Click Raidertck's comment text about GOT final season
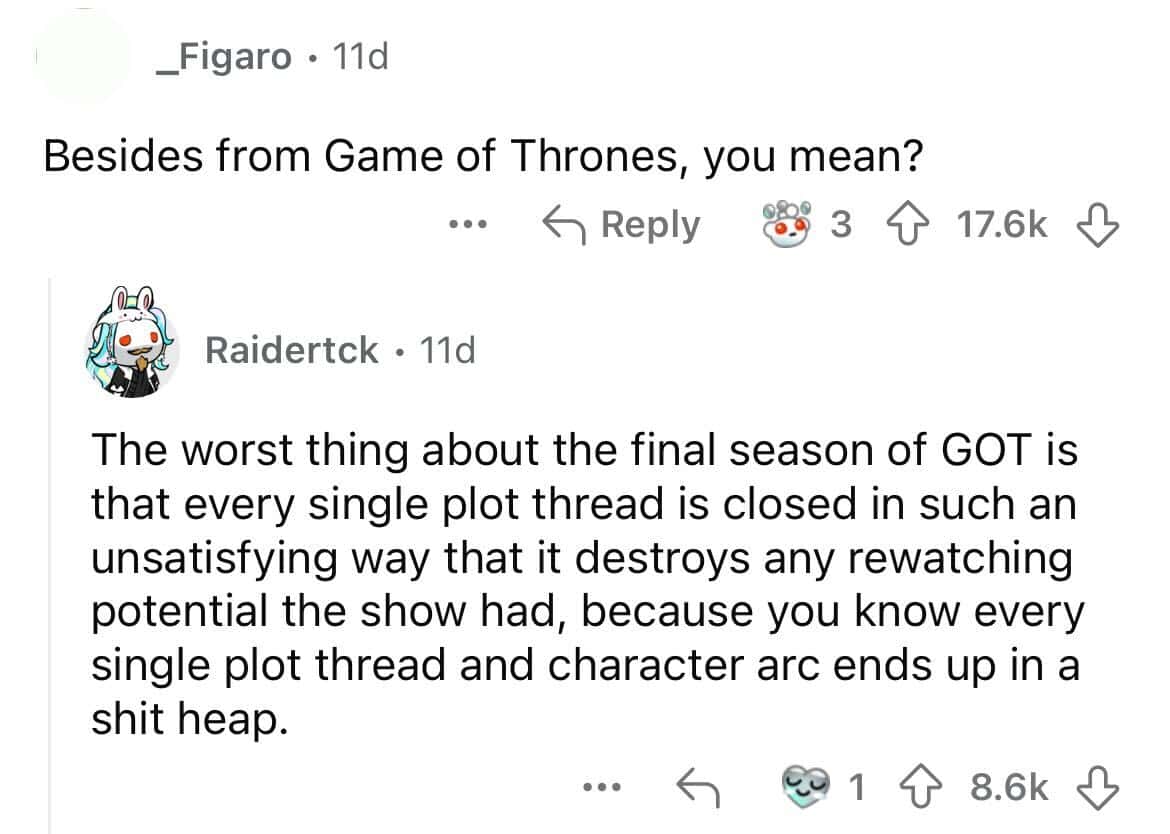This screenshot has width=1170, height=834. click(x=585, y=585)
